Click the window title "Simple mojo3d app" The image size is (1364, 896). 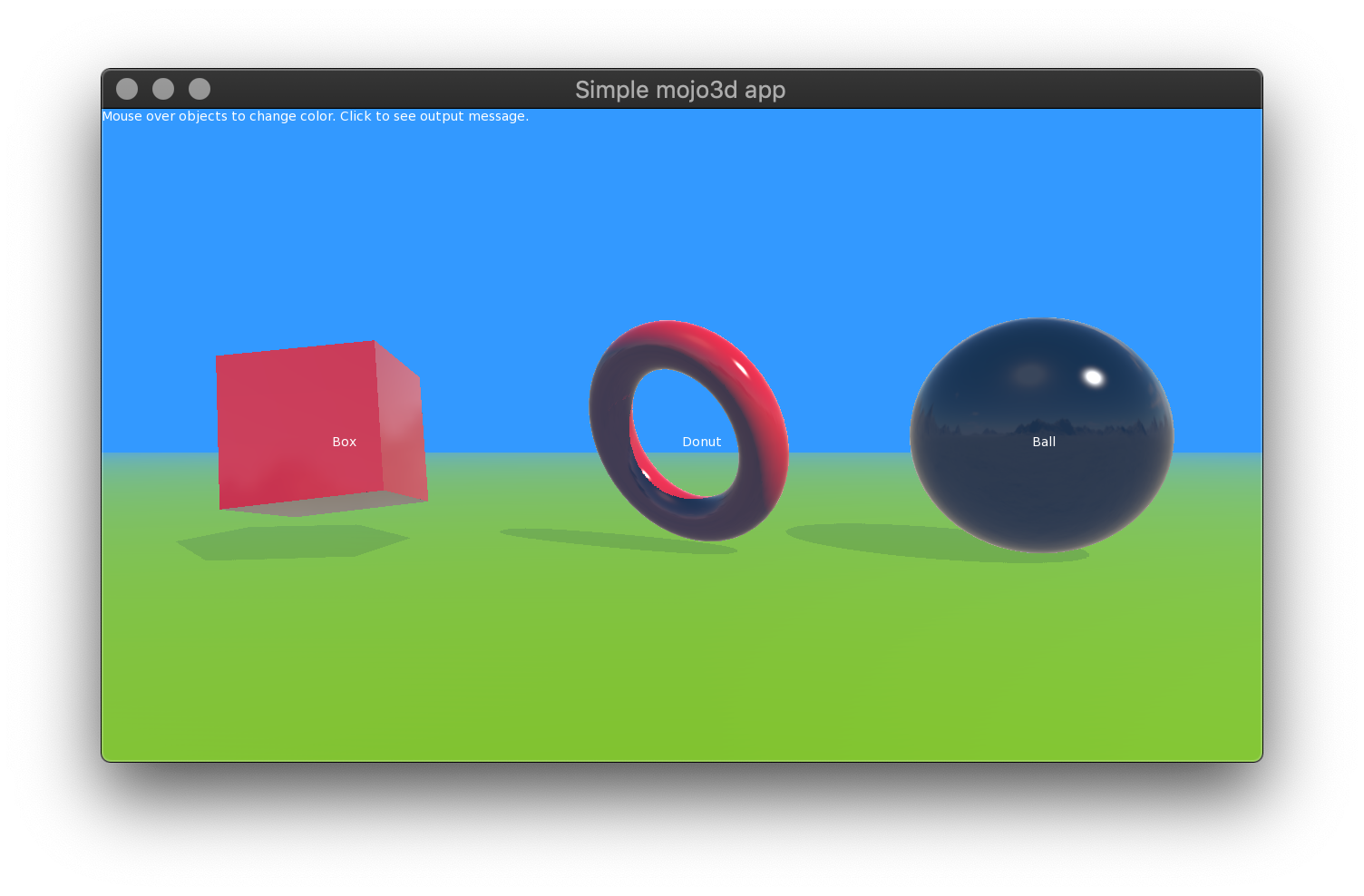point(680,90)
